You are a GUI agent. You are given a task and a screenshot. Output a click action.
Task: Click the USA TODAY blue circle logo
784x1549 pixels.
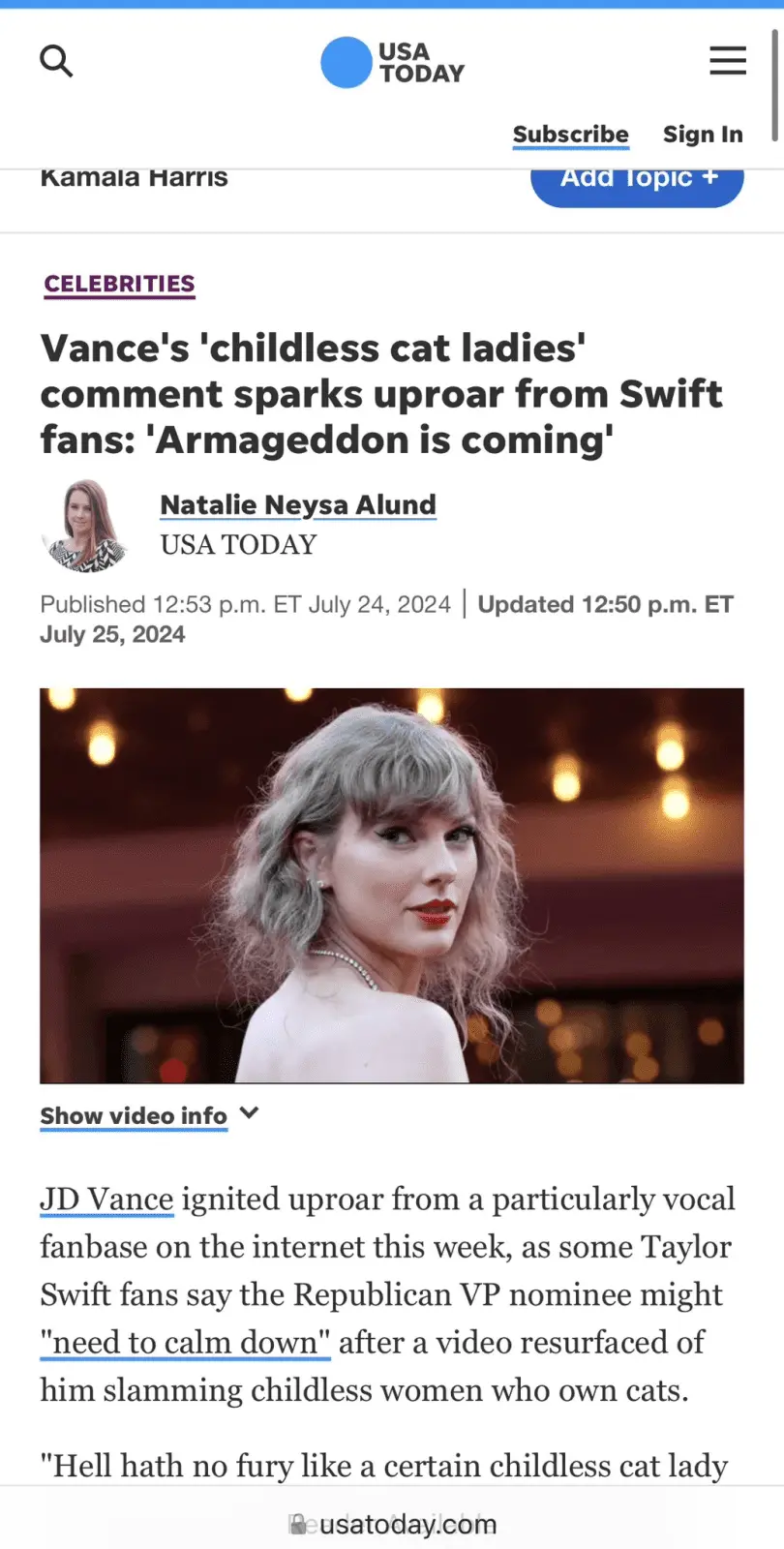(x=347, y=62)
